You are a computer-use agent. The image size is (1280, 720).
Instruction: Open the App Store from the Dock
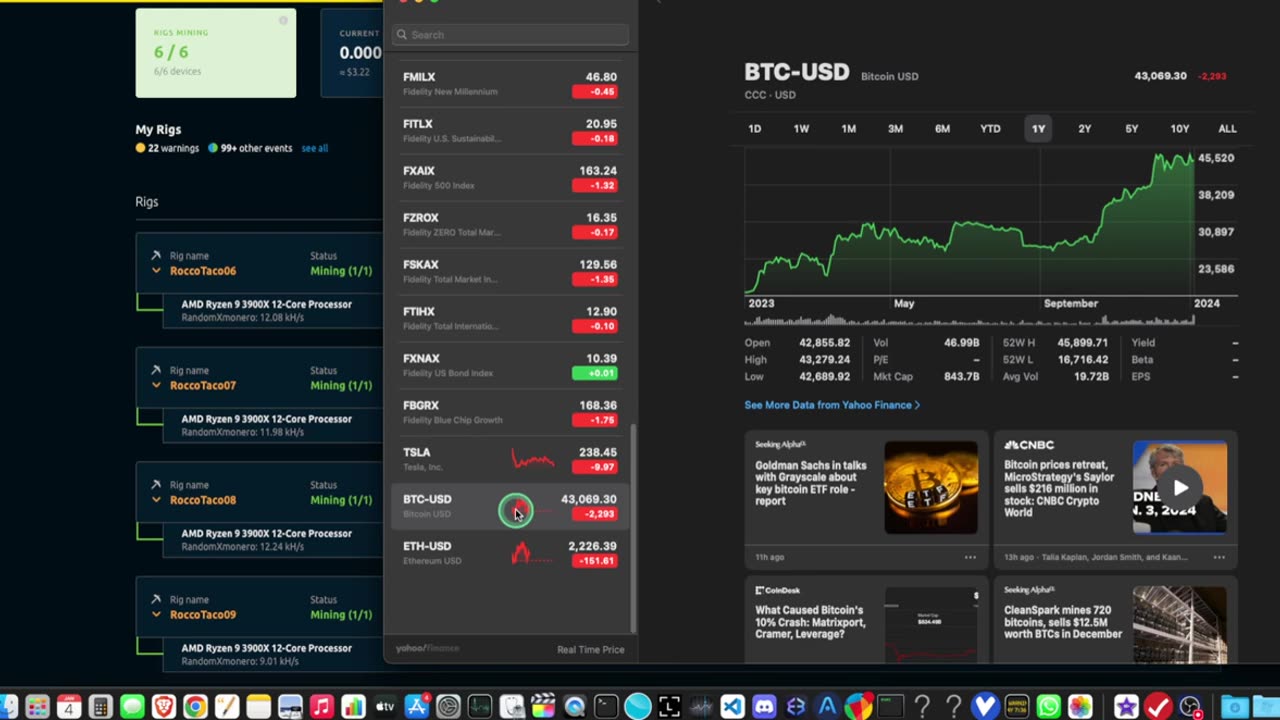(x=417, y=707)
